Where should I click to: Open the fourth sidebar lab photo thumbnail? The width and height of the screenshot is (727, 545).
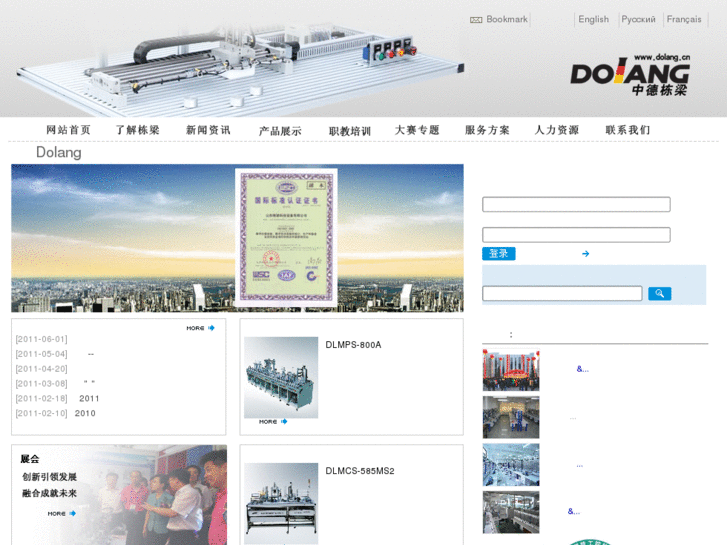pos(511,512)
